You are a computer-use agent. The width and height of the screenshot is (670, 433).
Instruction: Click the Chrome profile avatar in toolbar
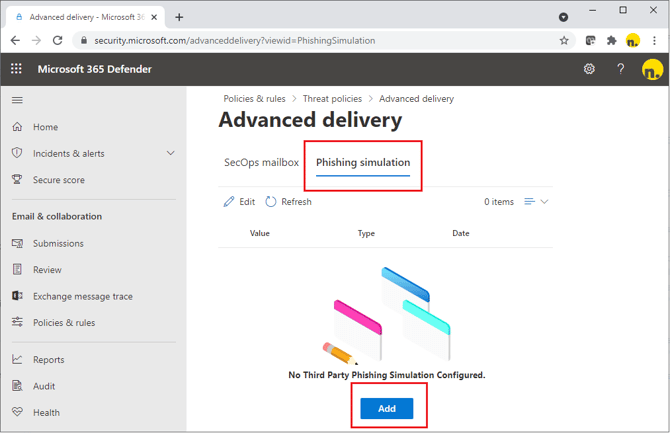point(633,41)
